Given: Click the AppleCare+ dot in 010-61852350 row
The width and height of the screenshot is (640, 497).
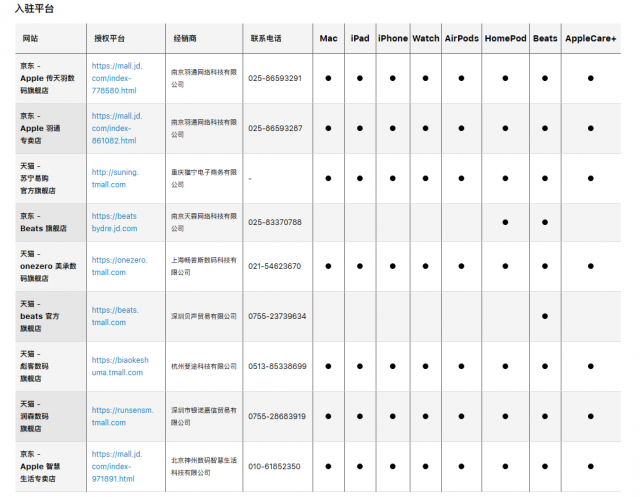Looking at the screenshot, I should point(591,466).
